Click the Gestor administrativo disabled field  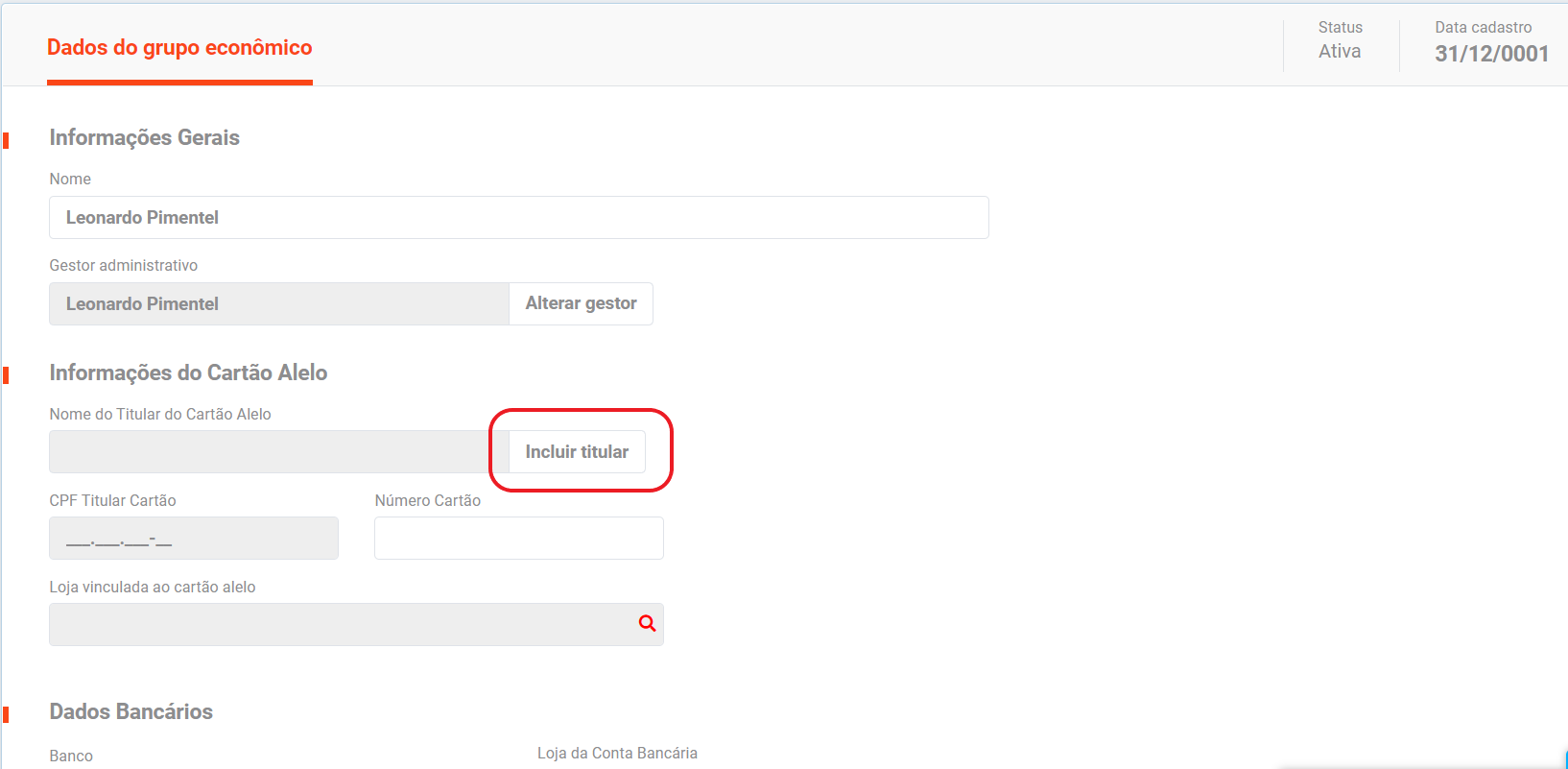pyautogui.click(x=278, y=304)
